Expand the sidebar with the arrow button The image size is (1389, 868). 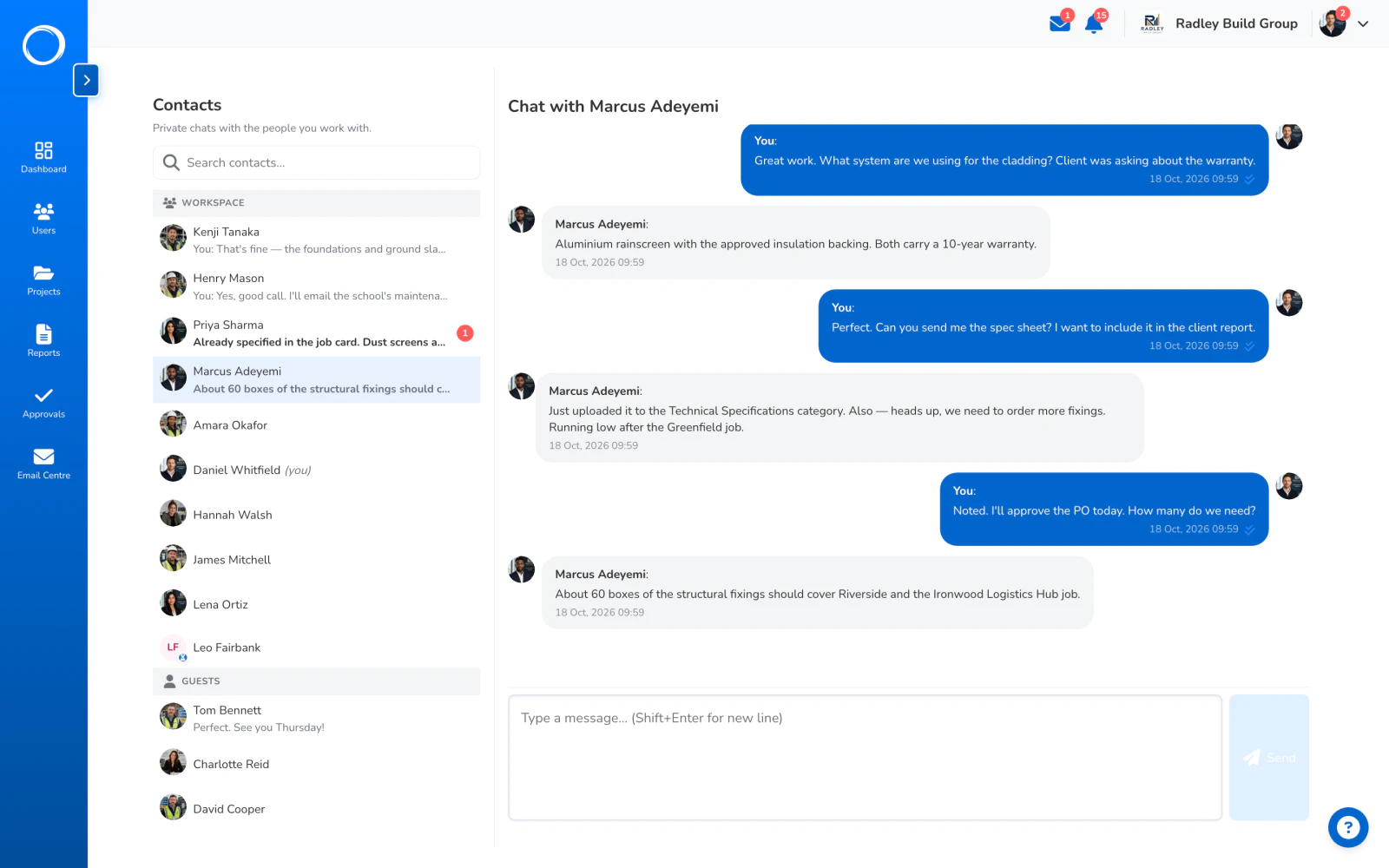click(x=86, y=80)
